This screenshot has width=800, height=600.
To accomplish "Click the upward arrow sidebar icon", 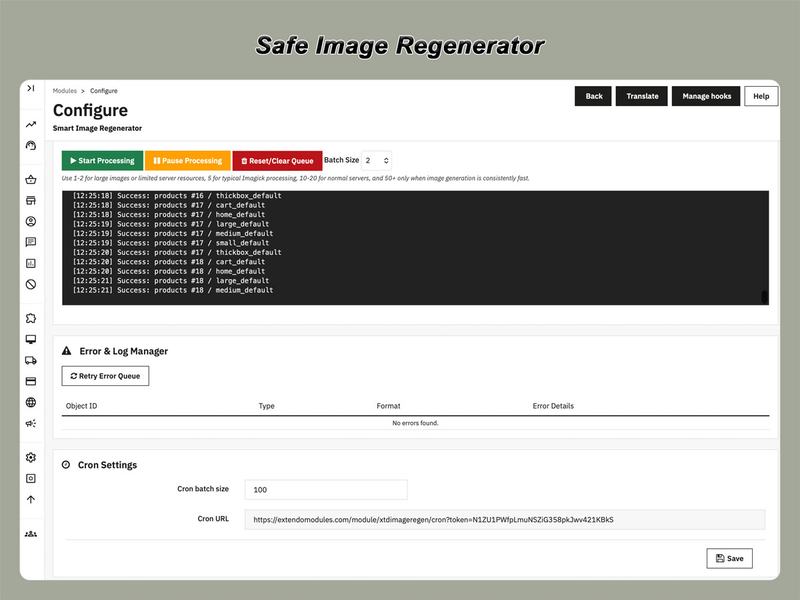I will click(x=31, y=499).
